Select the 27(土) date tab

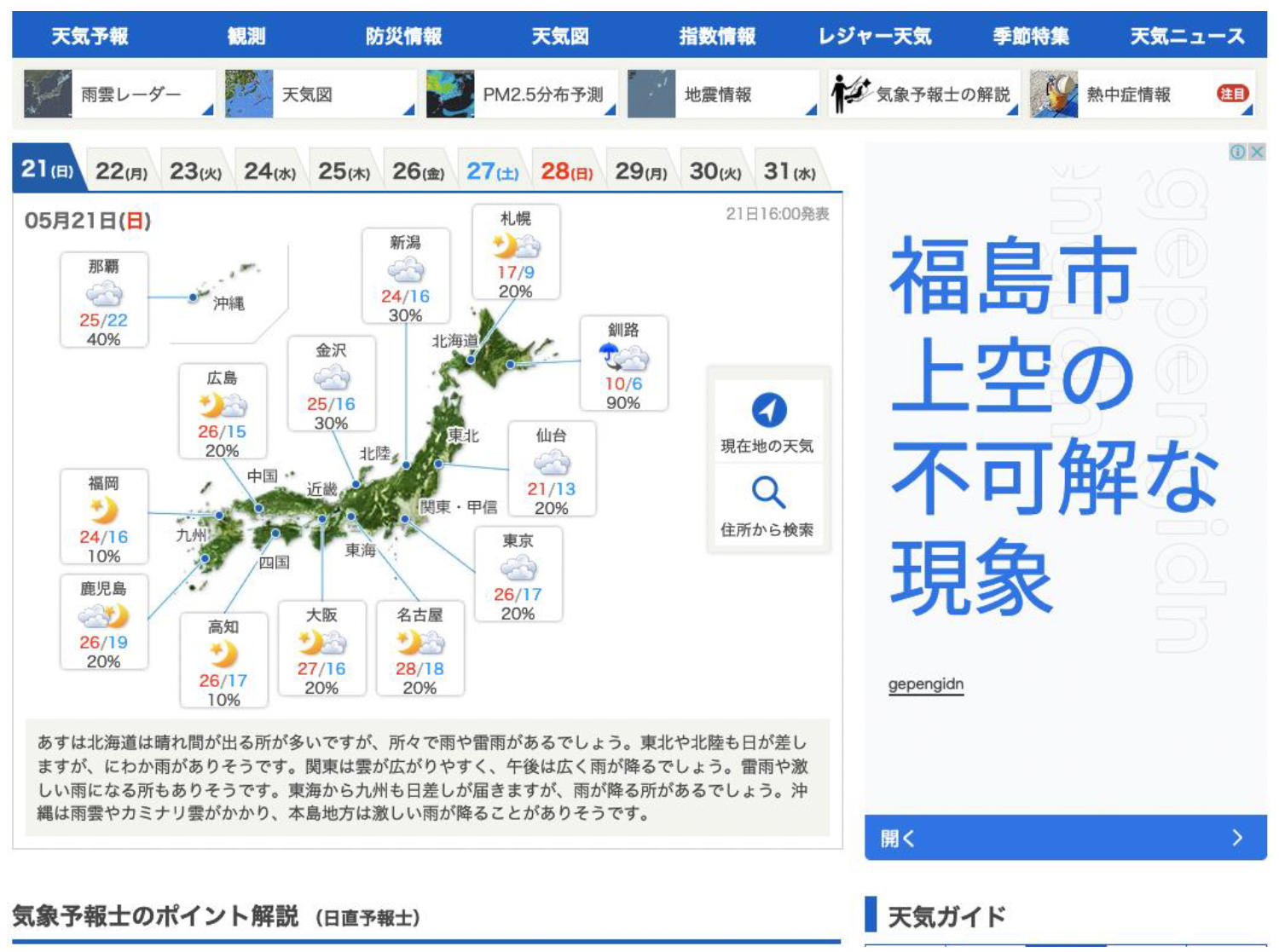click(x=492, y=170)
